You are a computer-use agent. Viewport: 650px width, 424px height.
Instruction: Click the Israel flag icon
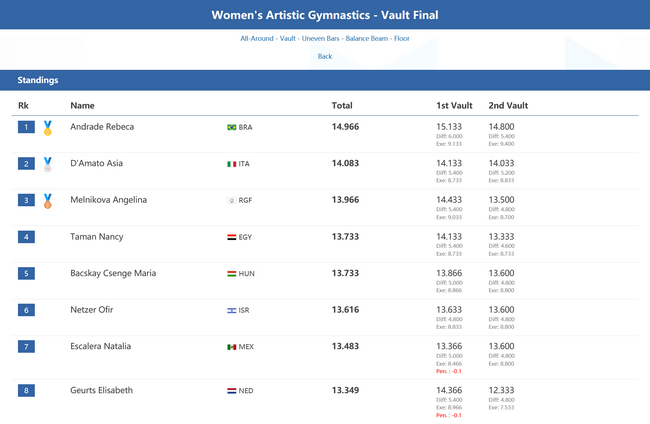point(232,310)
